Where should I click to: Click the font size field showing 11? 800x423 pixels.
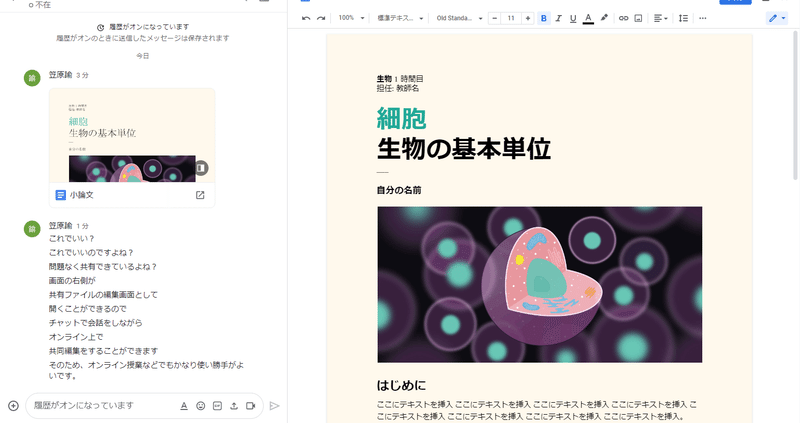[511, 18]
